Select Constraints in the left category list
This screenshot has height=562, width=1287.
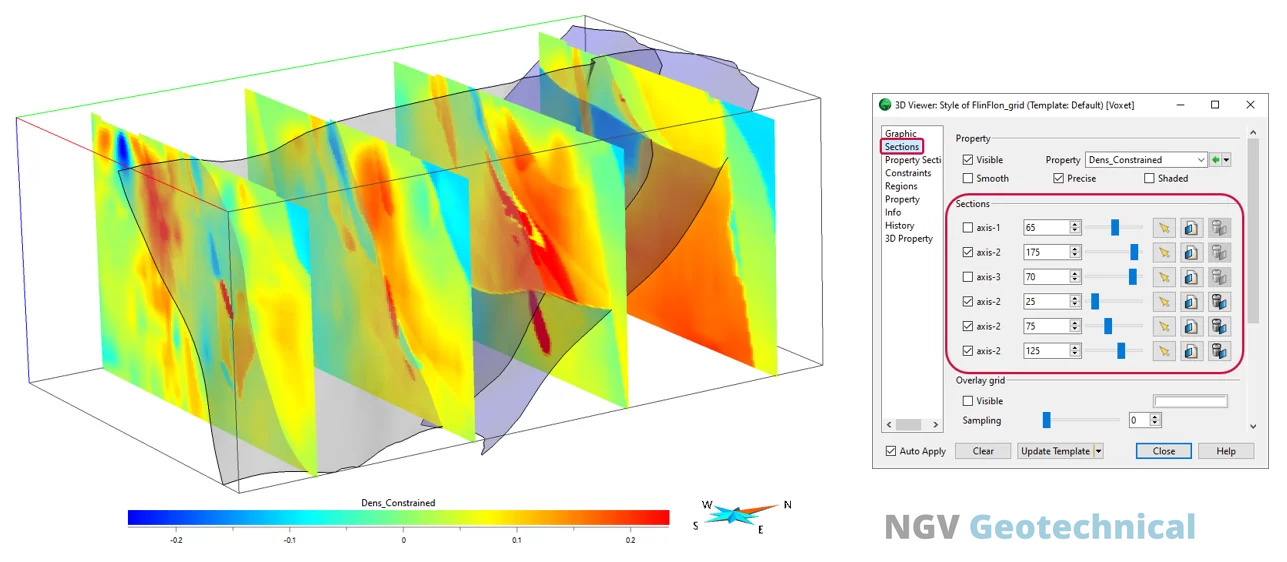coord(907,173)
